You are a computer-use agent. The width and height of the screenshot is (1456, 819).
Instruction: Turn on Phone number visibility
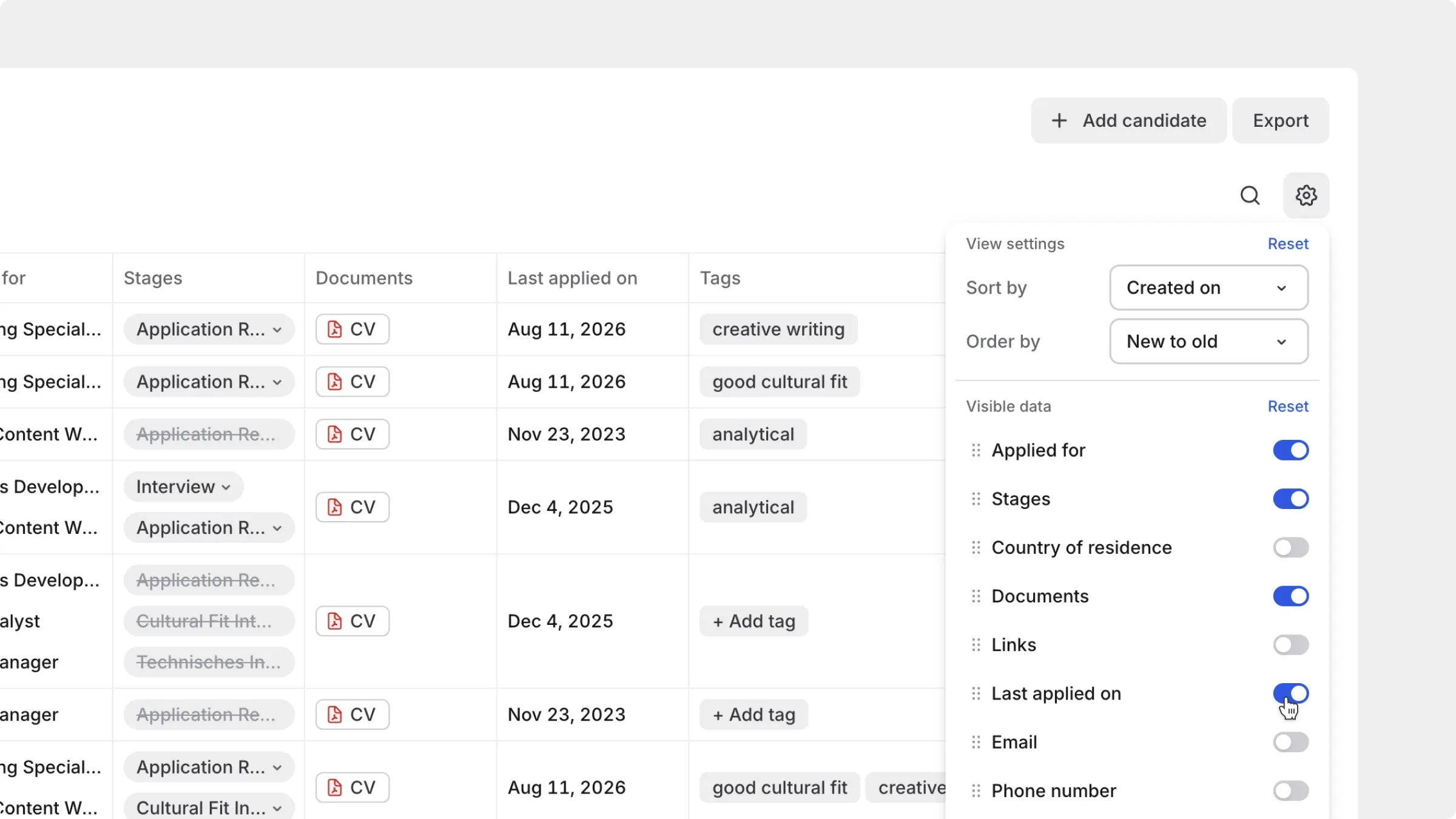[x=1290, y=790]
